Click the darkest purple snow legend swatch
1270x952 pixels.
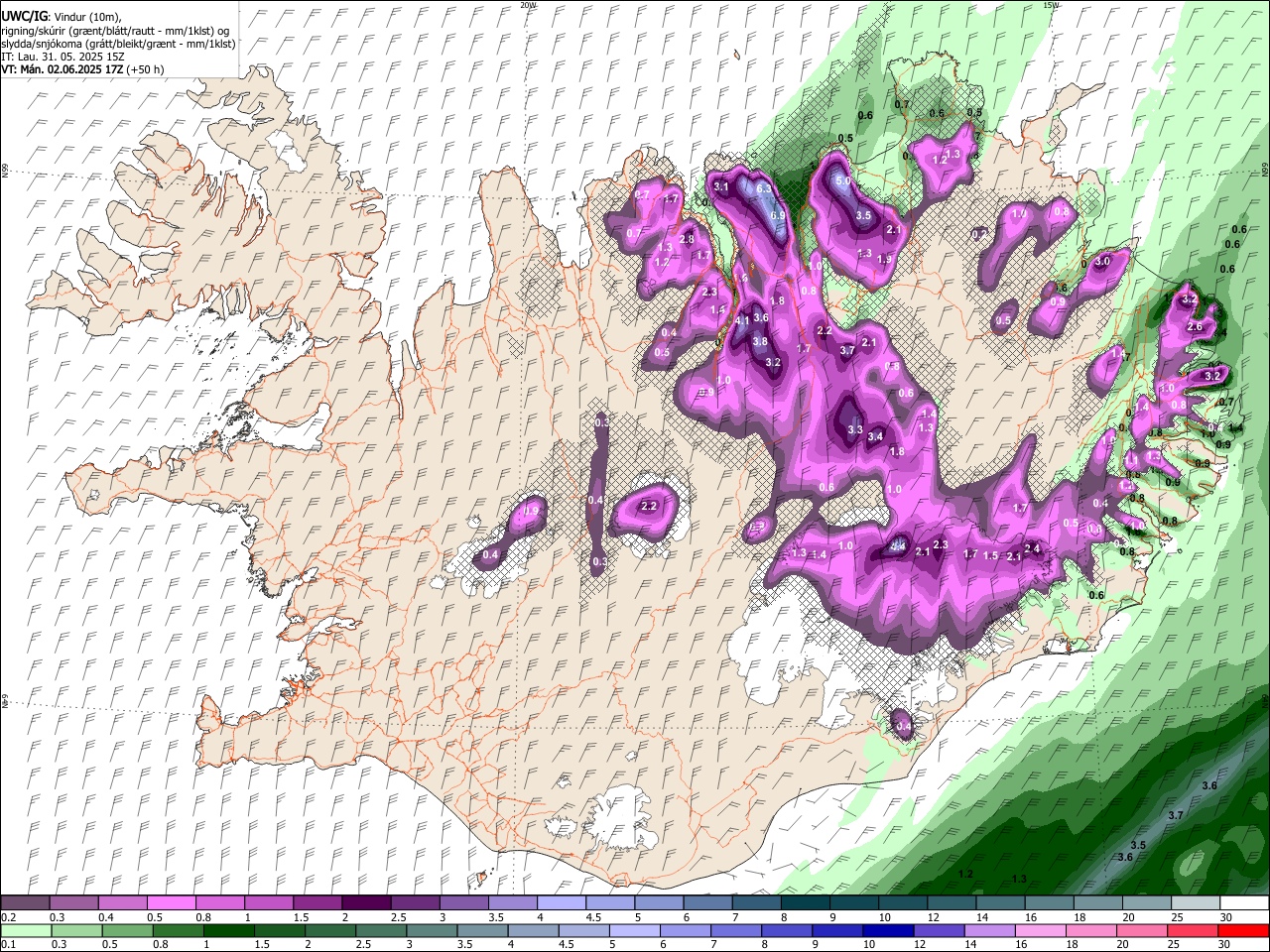pyautogui.click(x=366, y=903)
